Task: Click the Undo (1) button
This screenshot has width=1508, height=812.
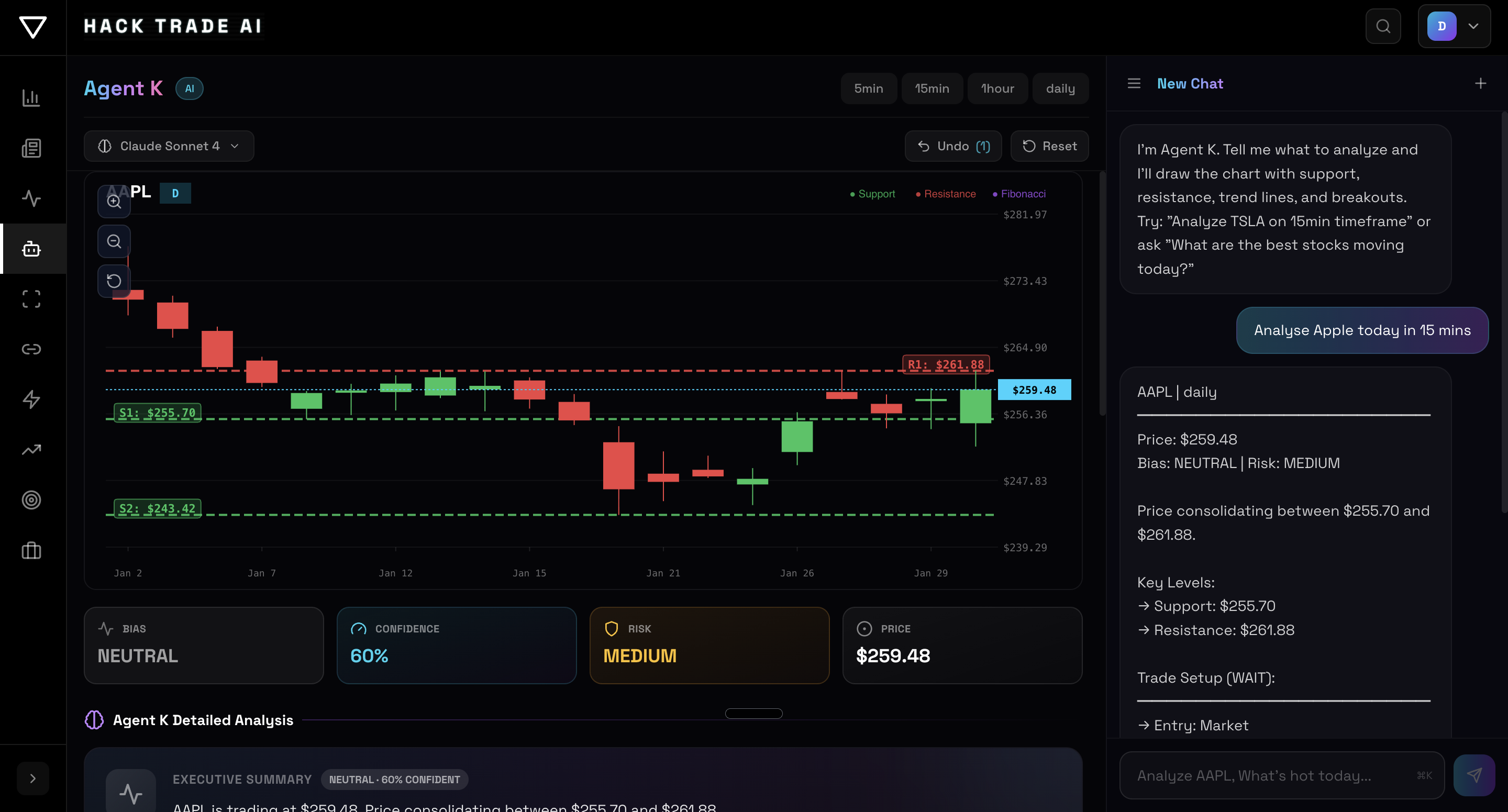Action: click(953, 146)
